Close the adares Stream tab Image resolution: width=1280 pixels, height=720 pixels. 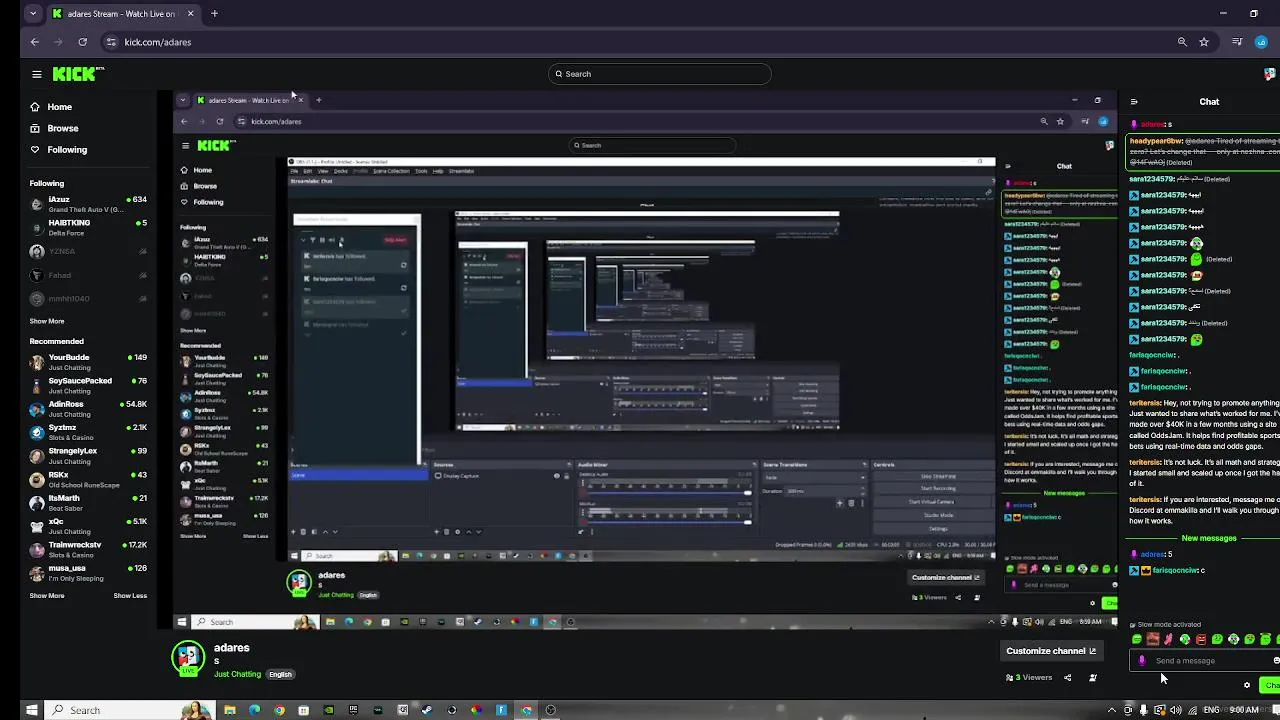[190, 14]
